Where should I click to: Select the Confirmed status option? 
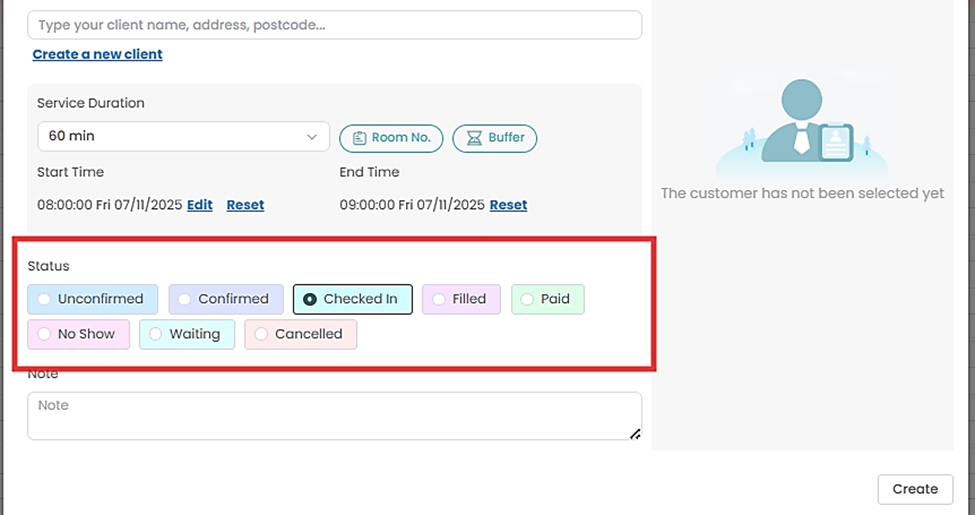(224, 299)
